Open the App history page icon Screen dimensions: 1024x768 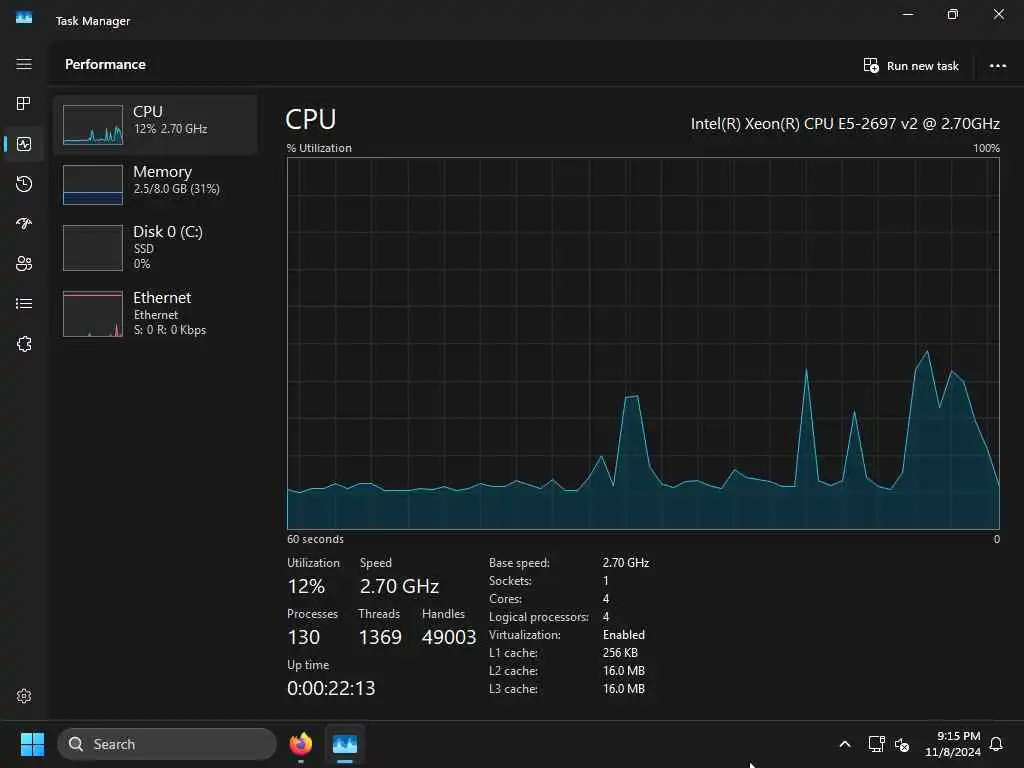click(24, 184)
